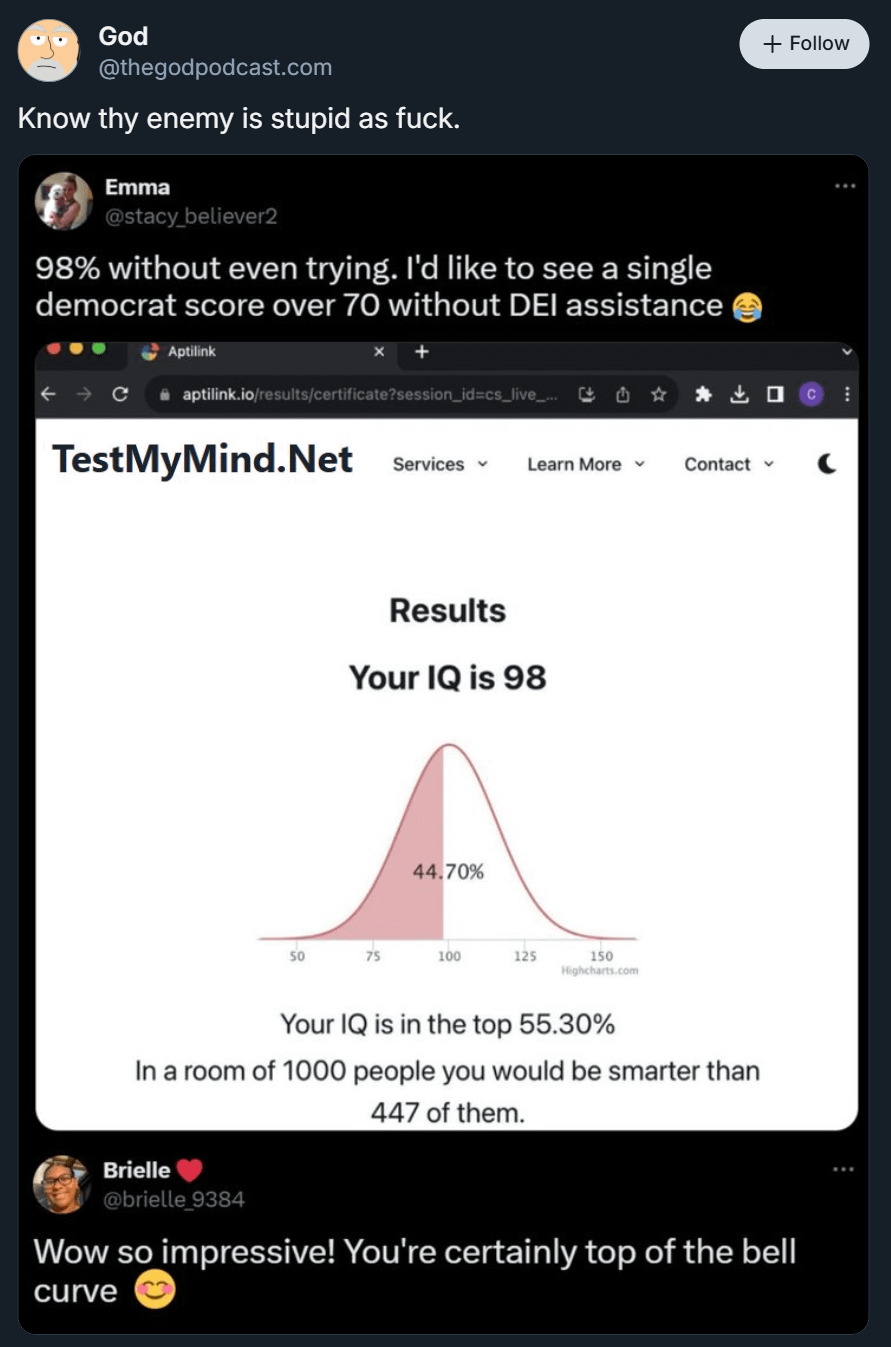Image resolution: width=891 pixels, height=1347 pixels.
Task: Open more options on Brielle's post
Action: tap(845, 1169)
